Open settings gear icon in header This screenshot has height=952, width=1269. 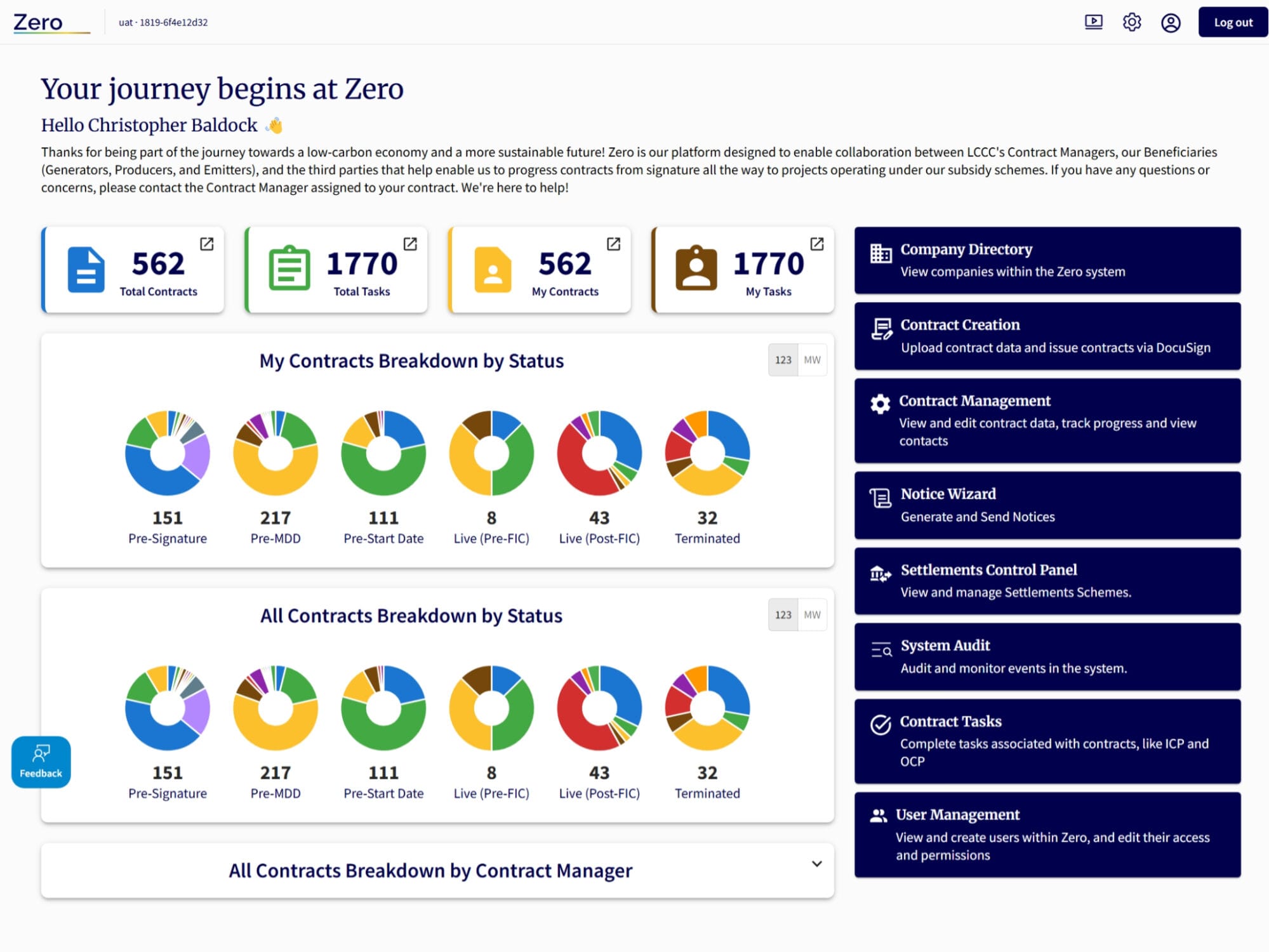pos(1131,23)
